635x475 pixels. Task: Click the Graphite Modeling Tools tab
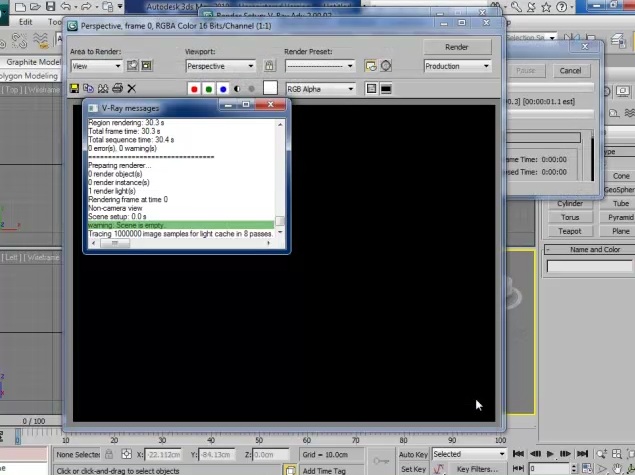[33, 62]
